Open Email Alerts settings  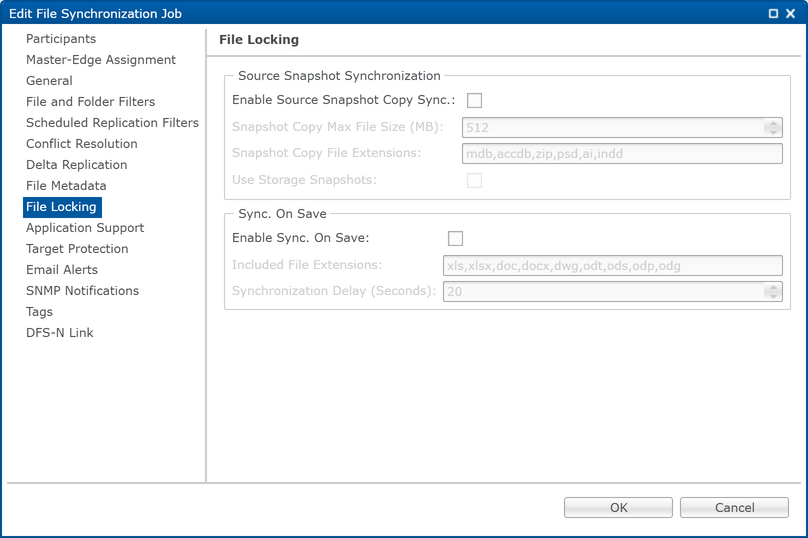[62, 270]
